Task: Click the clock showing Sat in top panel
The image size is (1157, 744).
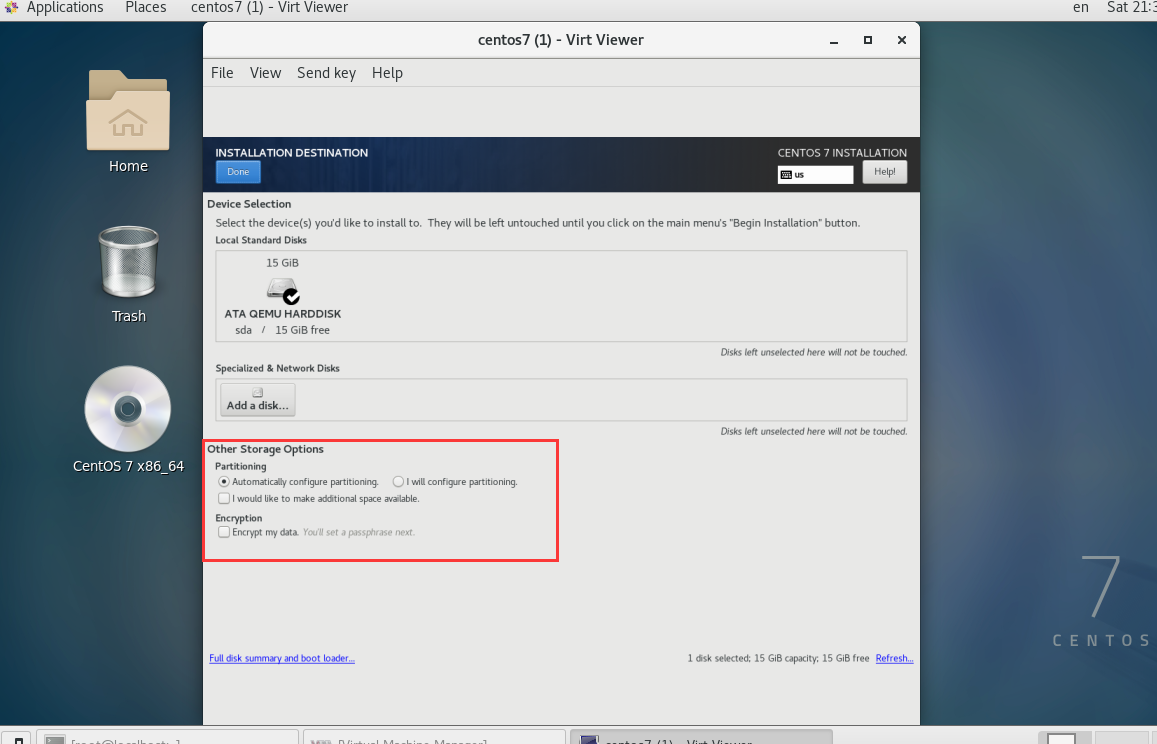Action: 1131,7
